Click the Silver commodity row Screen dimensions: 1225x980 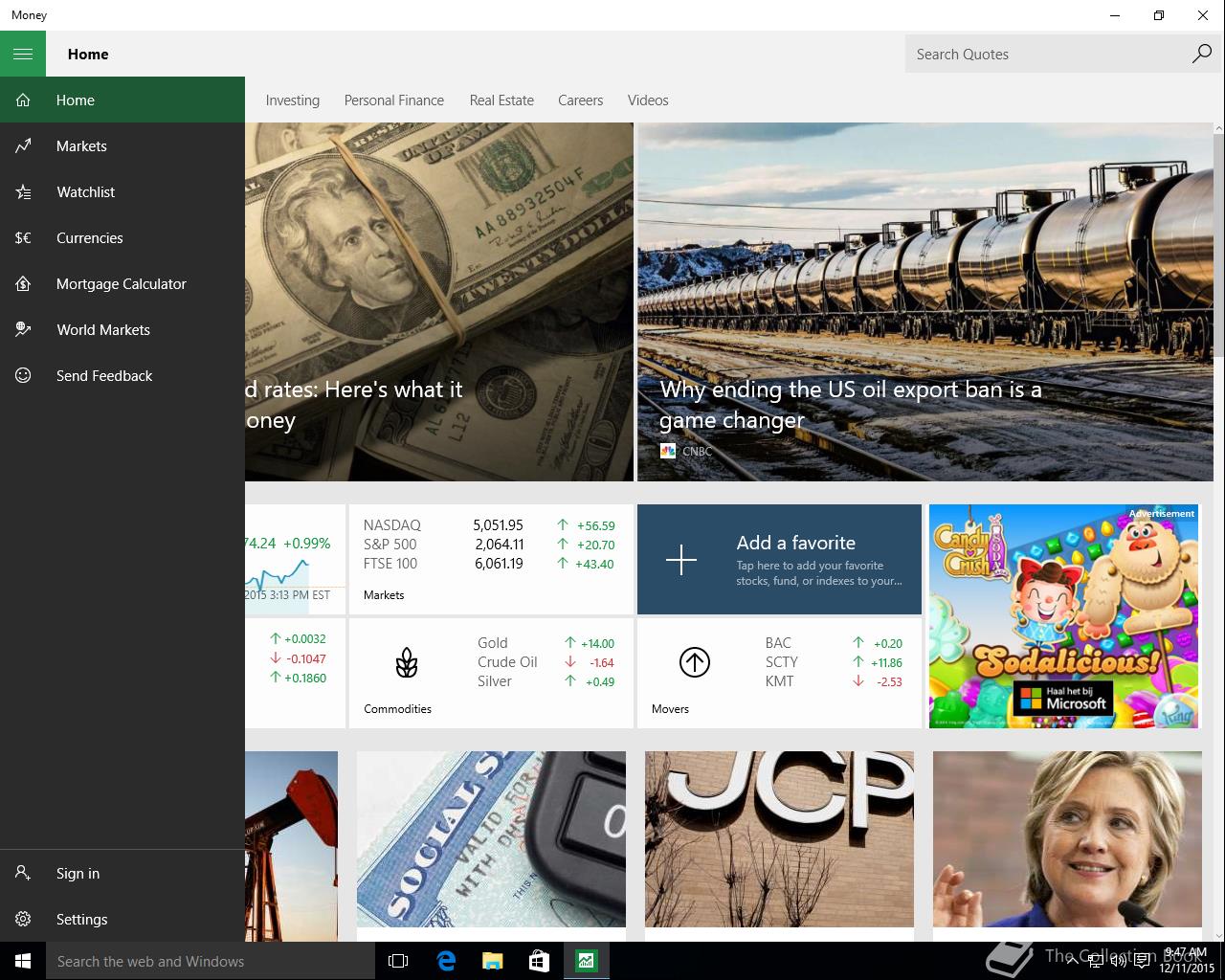coord(546,680)
